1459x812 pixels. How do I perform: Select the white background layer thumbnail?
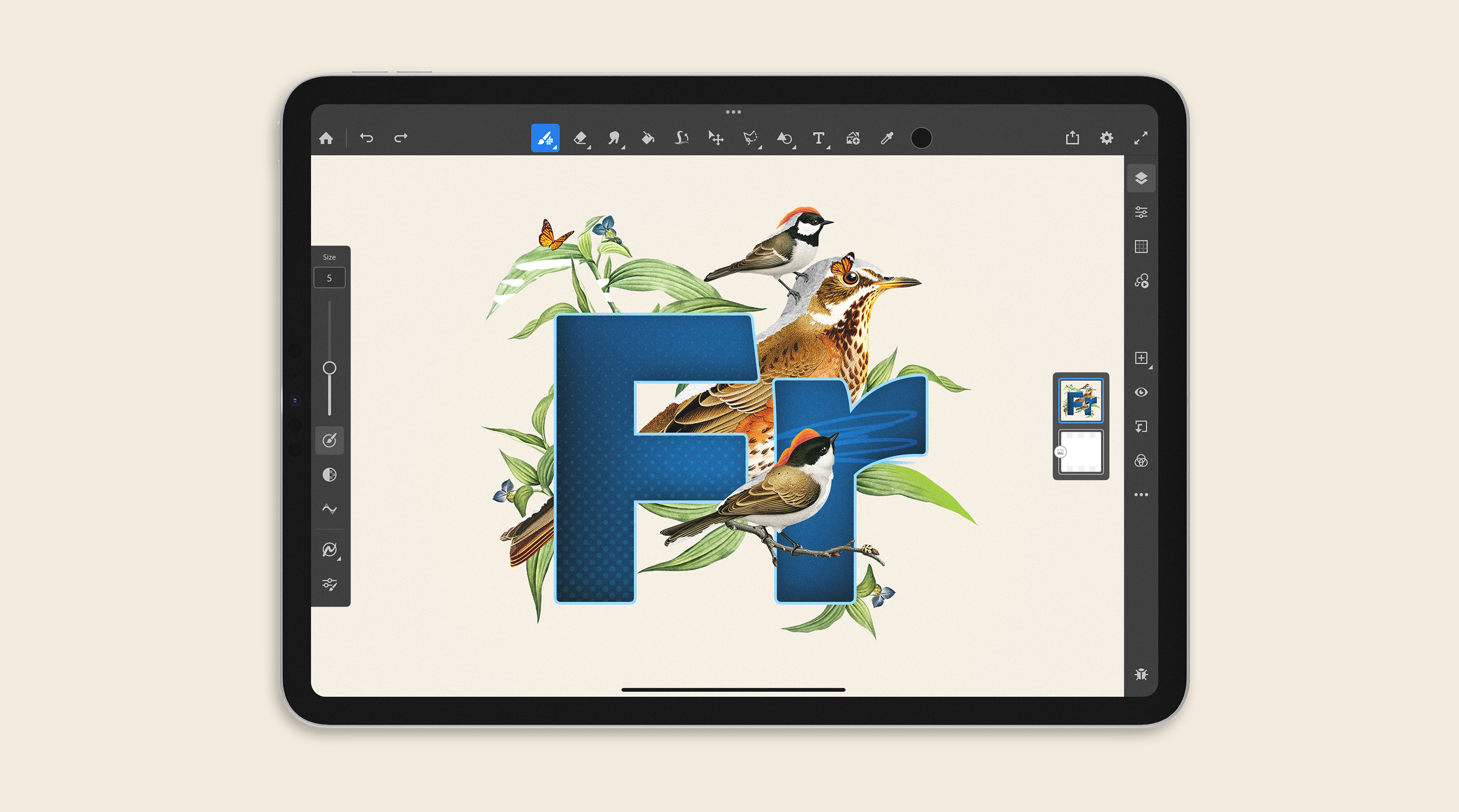point(1081,452)
